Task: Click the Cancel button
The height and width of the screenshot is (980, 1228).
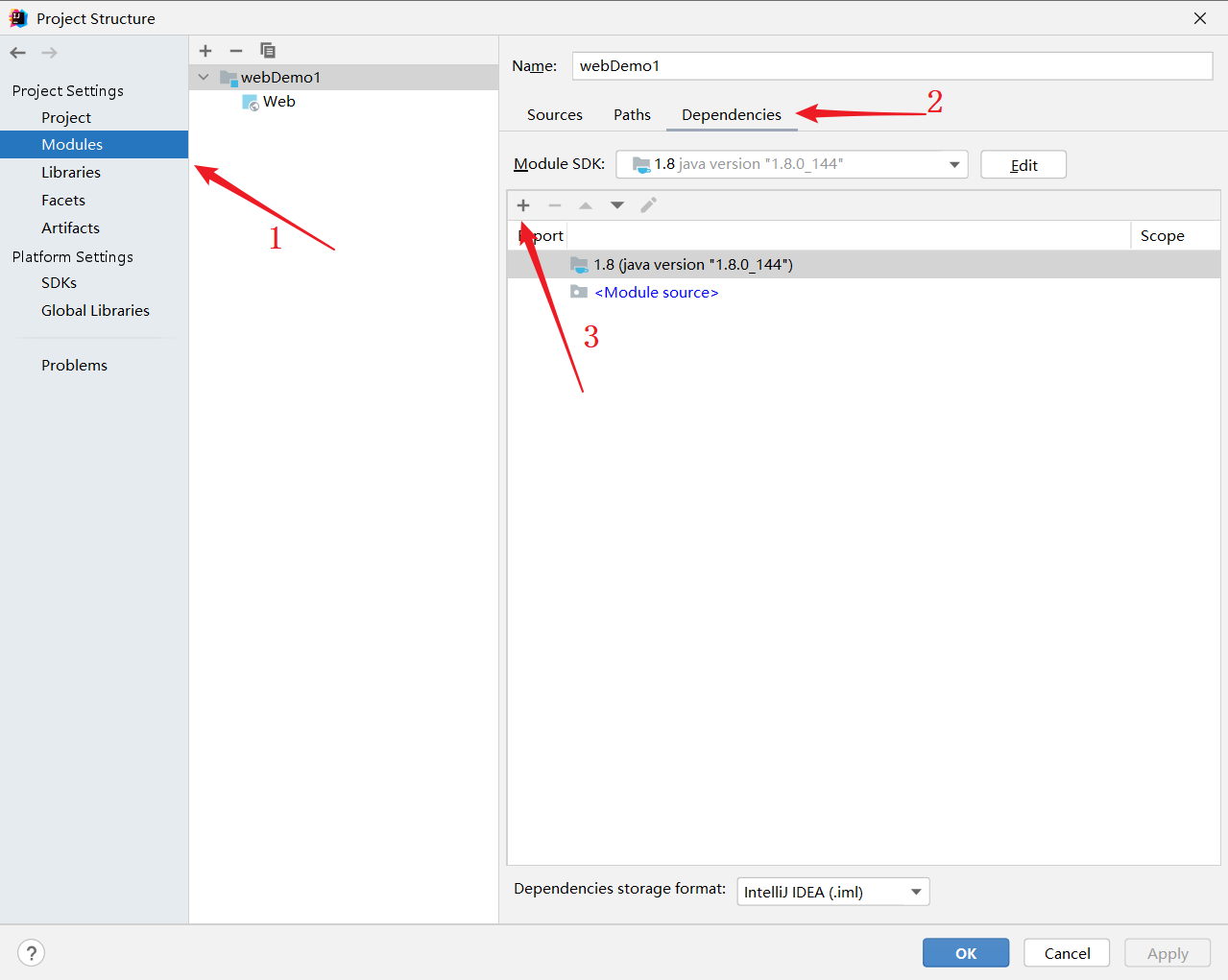Action: 1067,953
